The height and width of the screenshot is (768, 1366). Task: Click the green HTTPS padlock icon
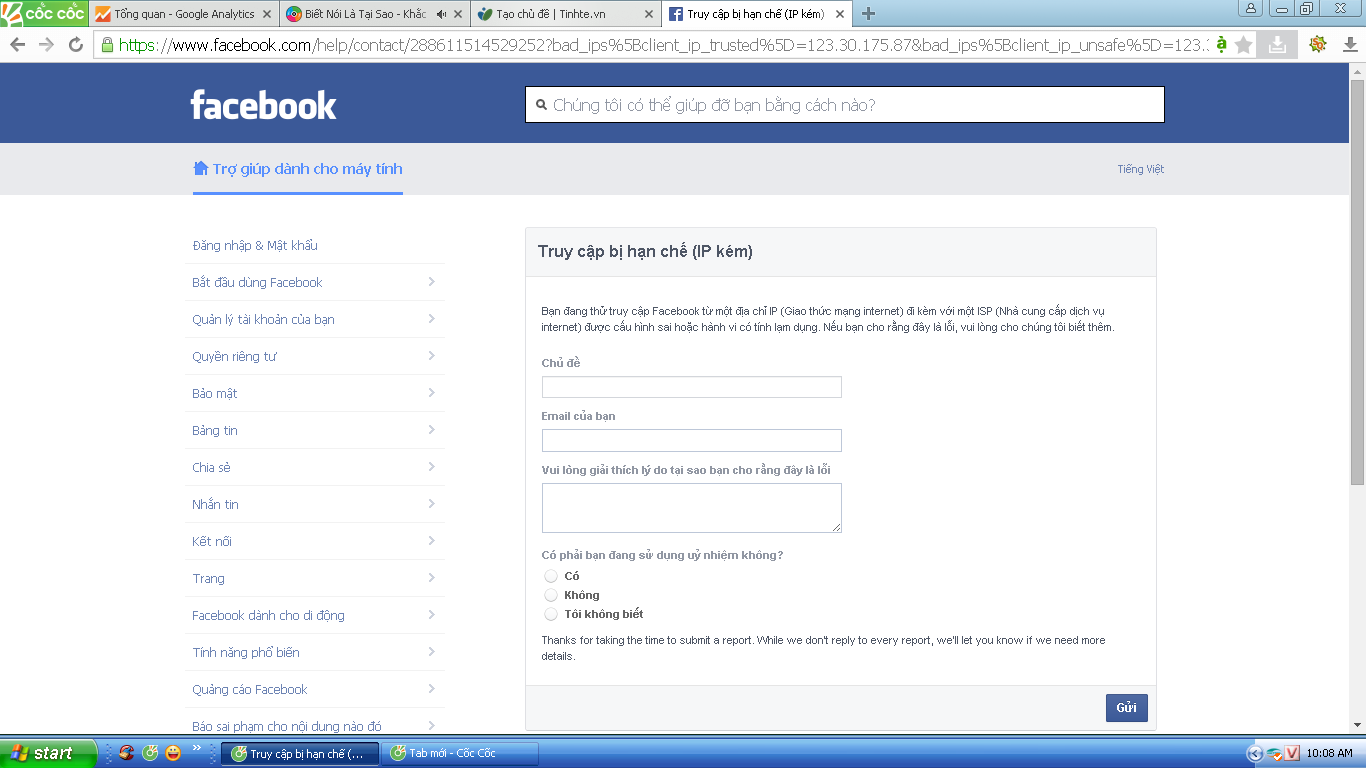tap(107, 45)
